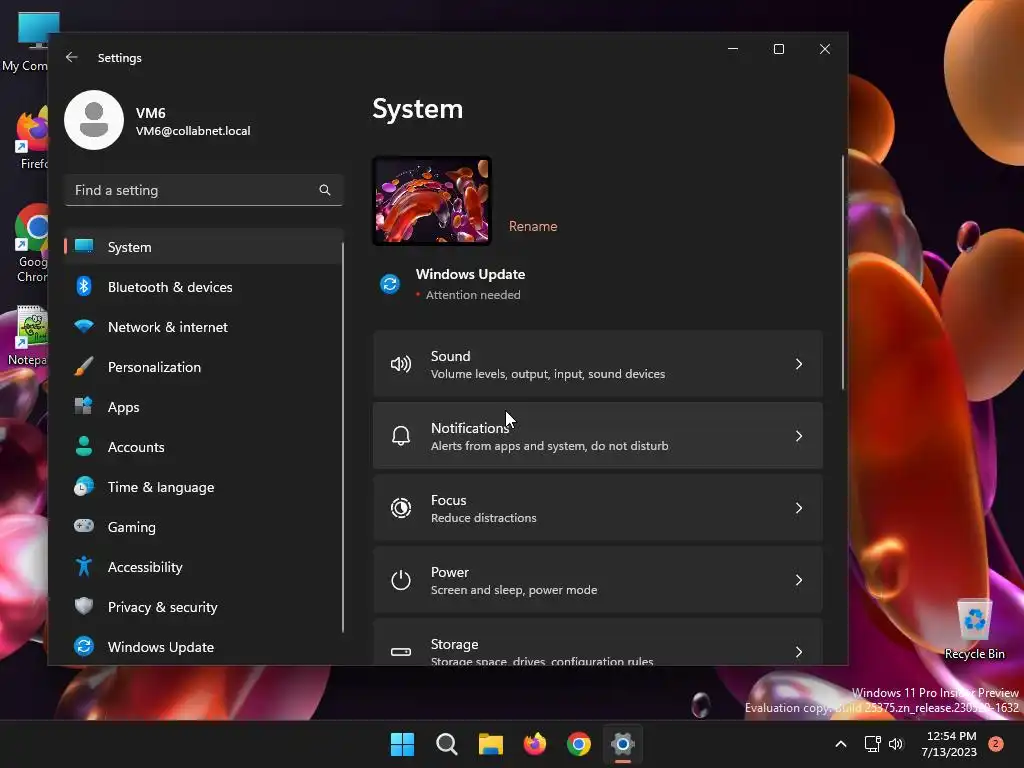Expand the Notifications settings chevron
The height and width of the screenshot is (768, 1024).
pyautogui.click(x=799, y=436)
